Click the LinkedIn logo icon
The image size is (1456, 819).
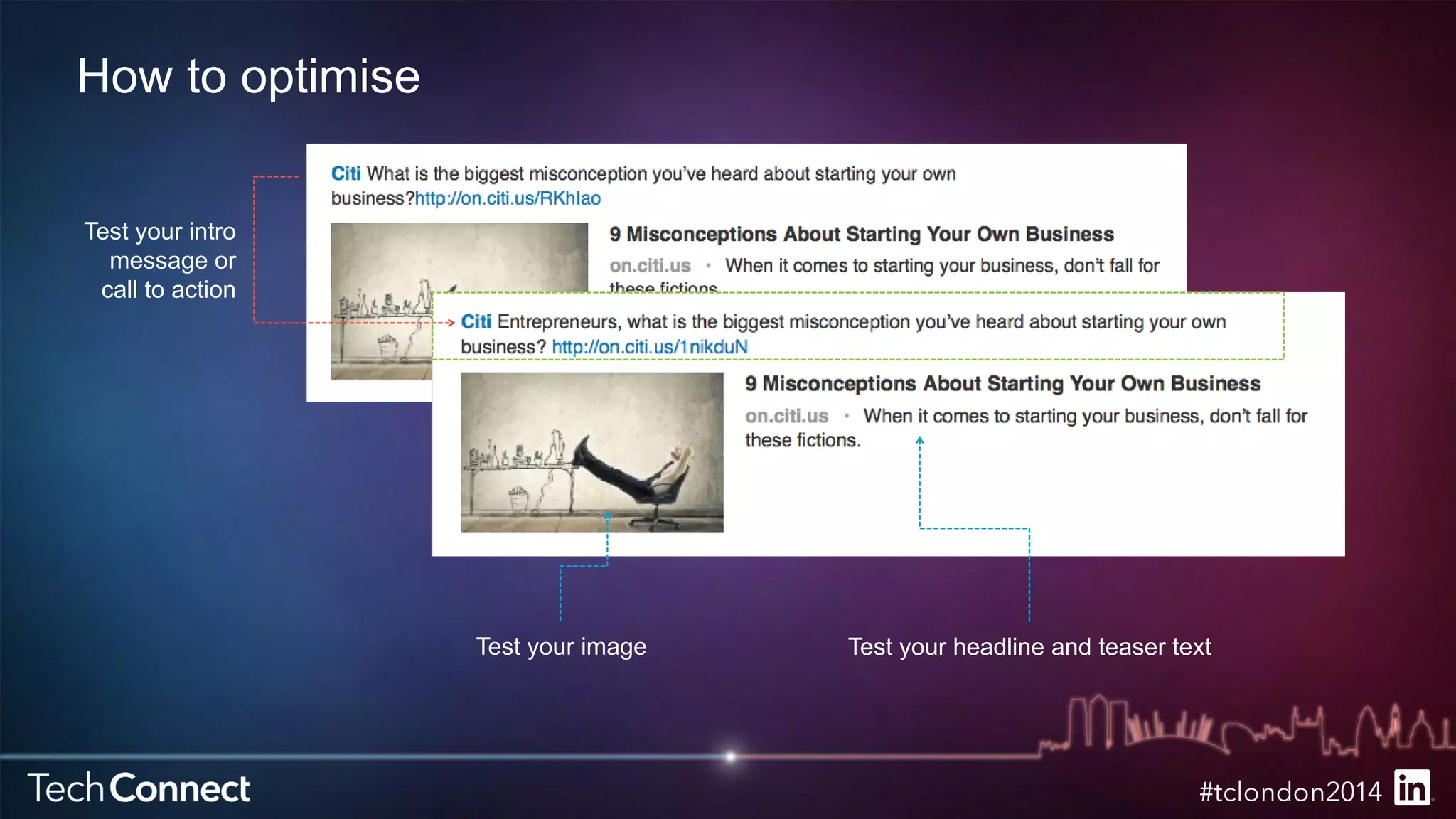click(x=1412, y=788)
